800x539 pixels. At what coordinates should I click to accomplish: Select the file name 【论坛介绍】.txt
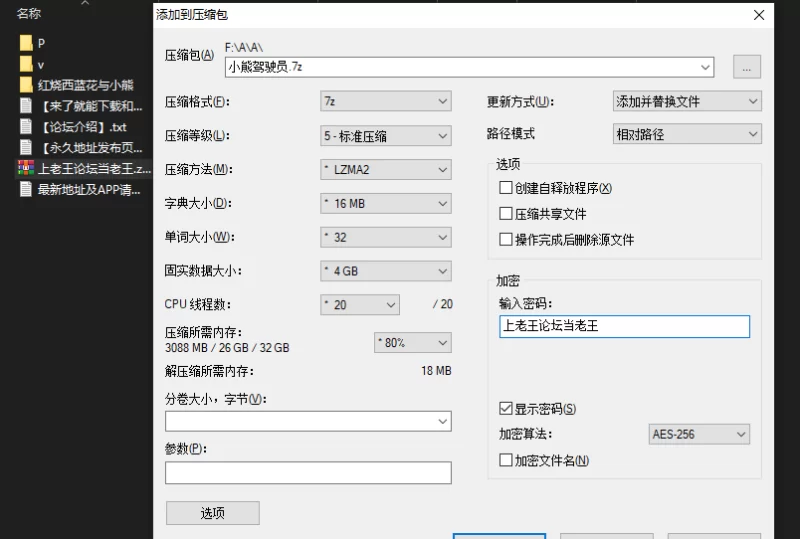pyautogui.click(x=82, y=127)
